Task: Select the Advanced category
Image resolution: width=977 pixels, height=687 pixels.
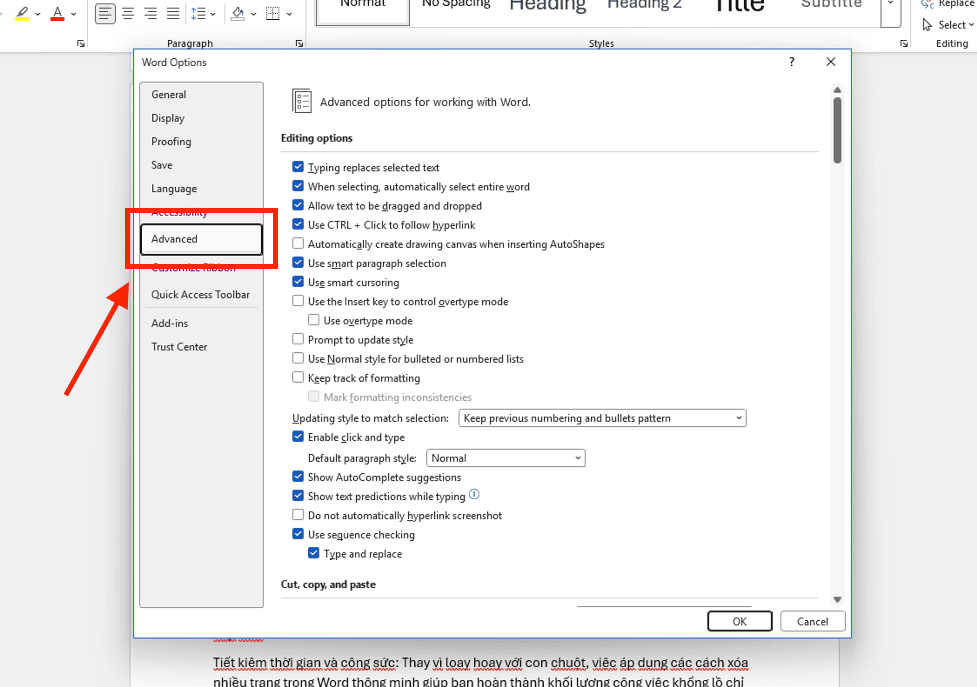Action: pos(201,239)
